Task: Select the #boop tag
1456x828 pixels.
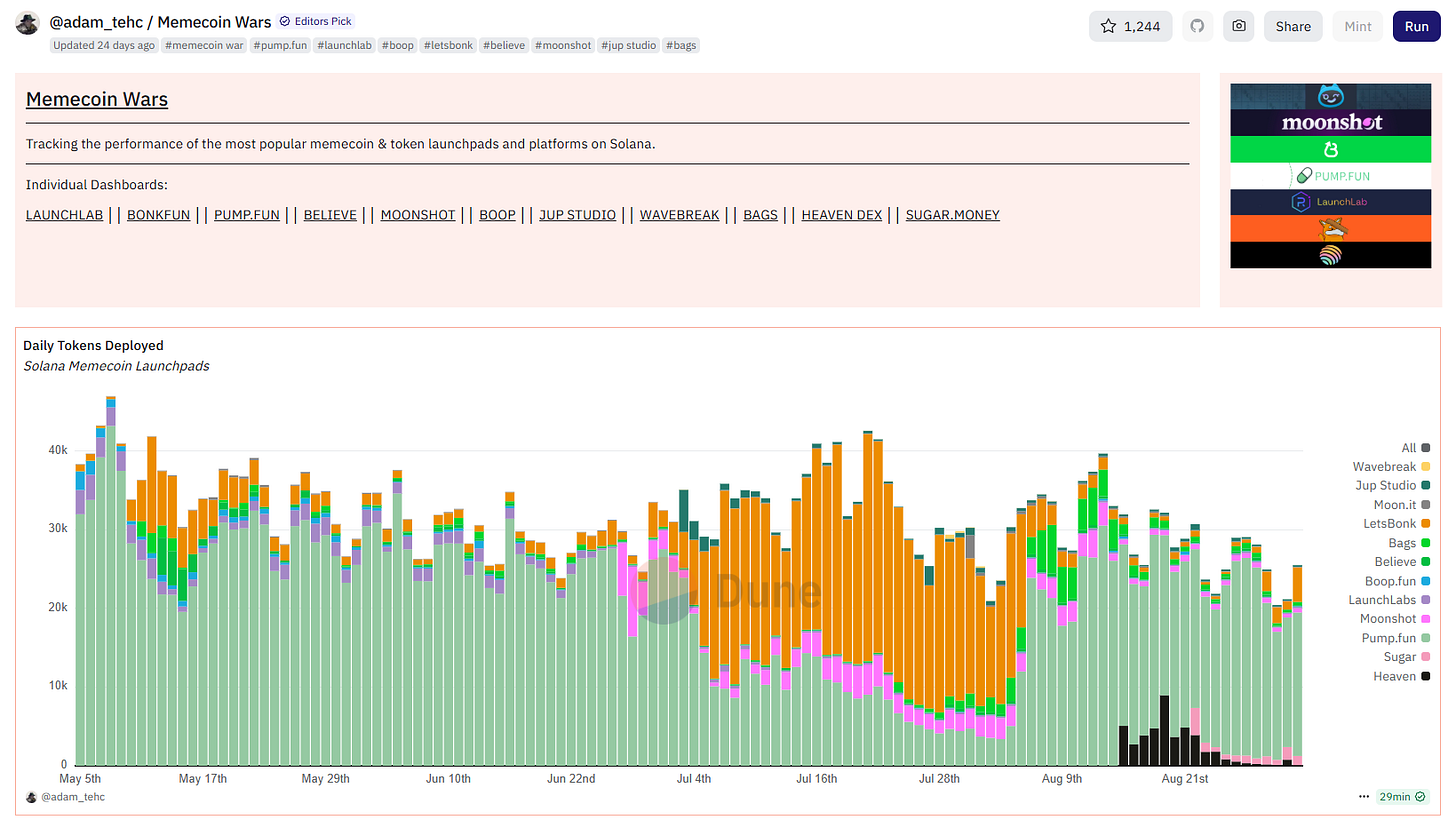Action: (x=397, y=45)
